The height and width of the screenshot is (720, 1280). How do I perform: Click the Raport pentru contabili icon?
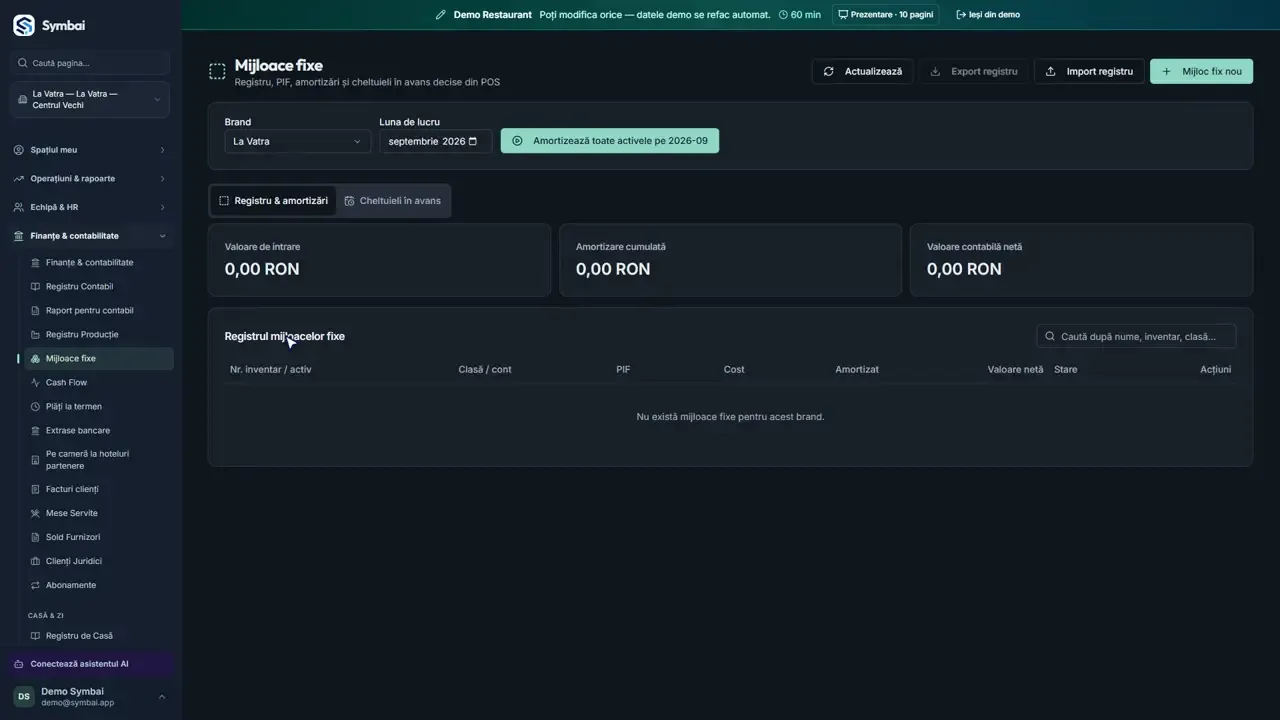(35, 311)
